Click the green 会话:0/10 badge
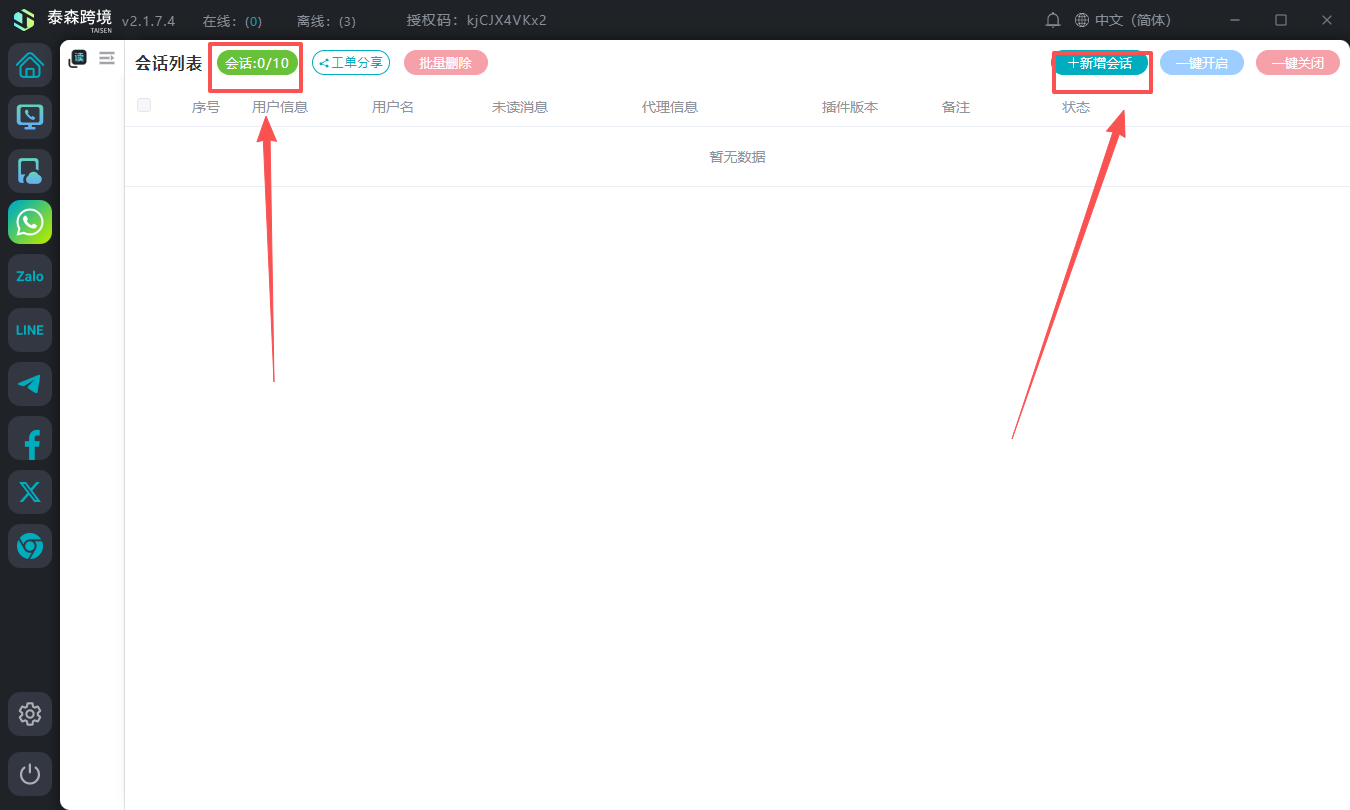This screenshot has width=1350, height=810. click(x=257, y=63)
